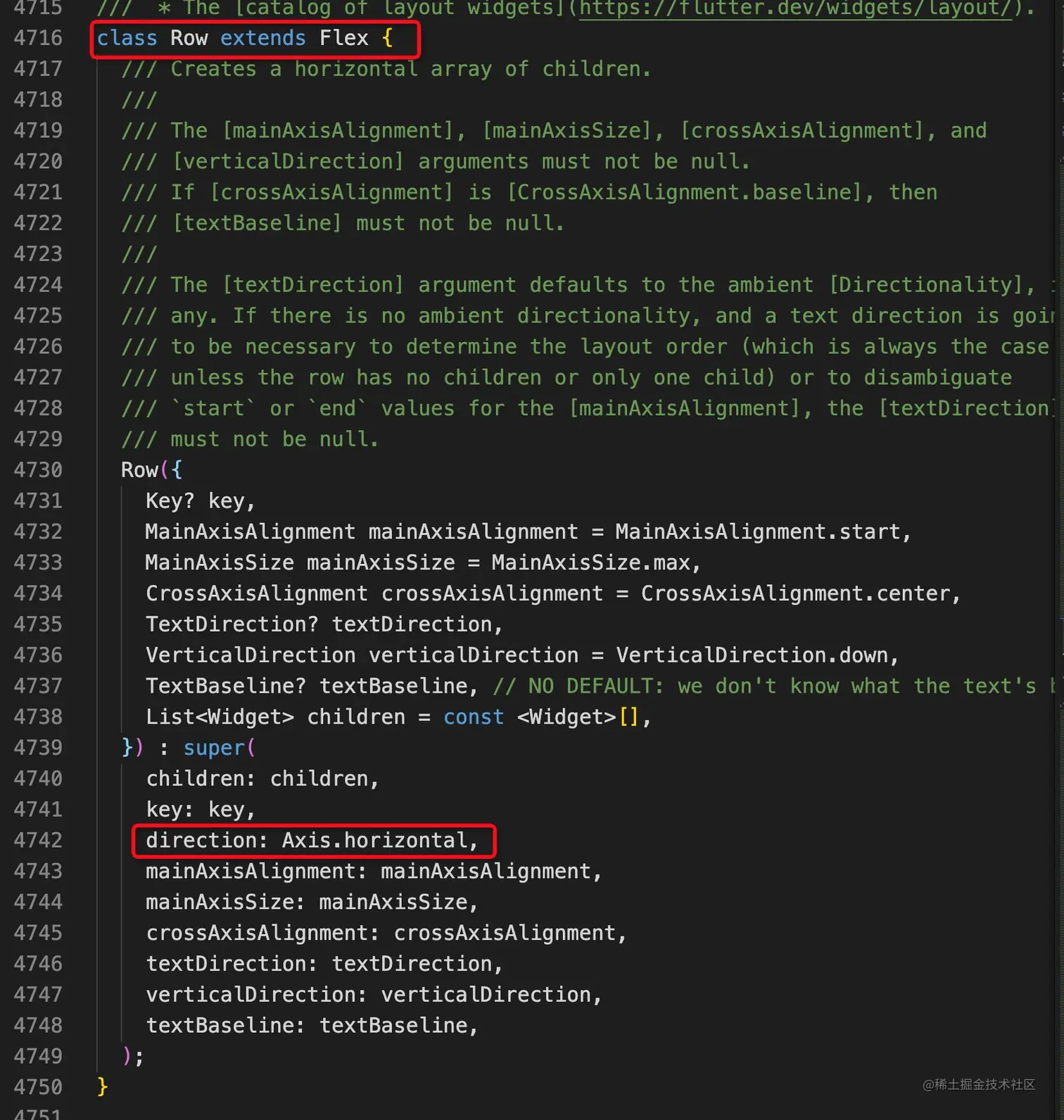Click 'MainAxisAlignment.start' default value

pos(757,532)
